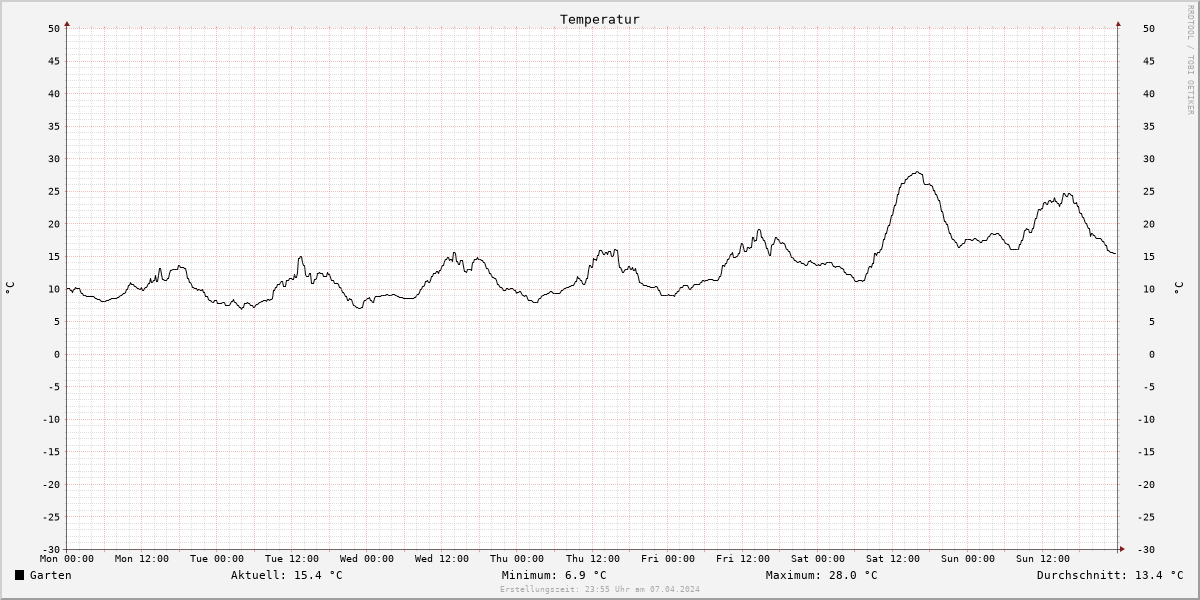Click the black Garten legend color box
The image size is (1200, 600).
(x=20, y=575)
